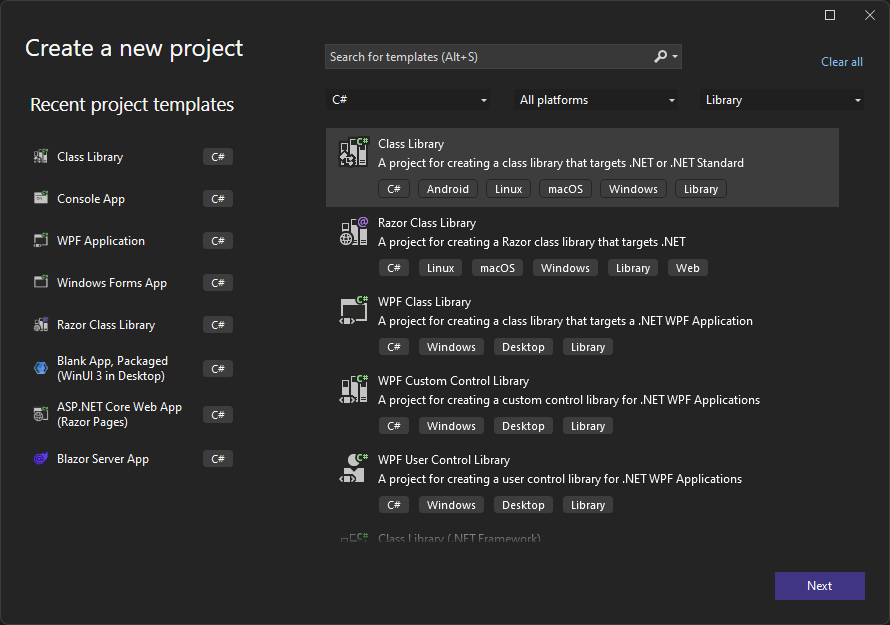Click the Console App icon in recent templates

click(x=41, y=198)
